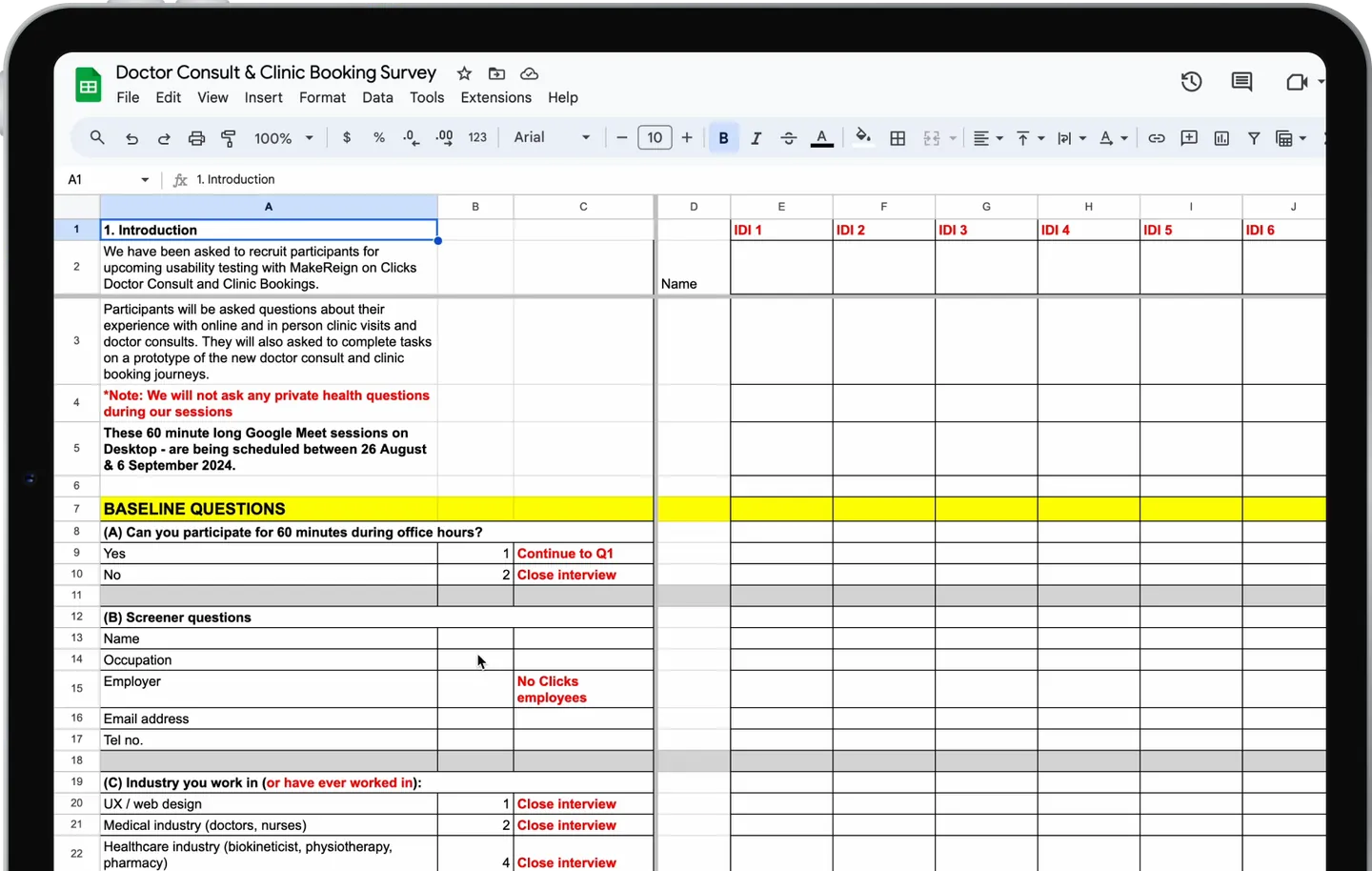The image size is (1372, 871).
Task: Increase decimal places
Action: [444, 138]
